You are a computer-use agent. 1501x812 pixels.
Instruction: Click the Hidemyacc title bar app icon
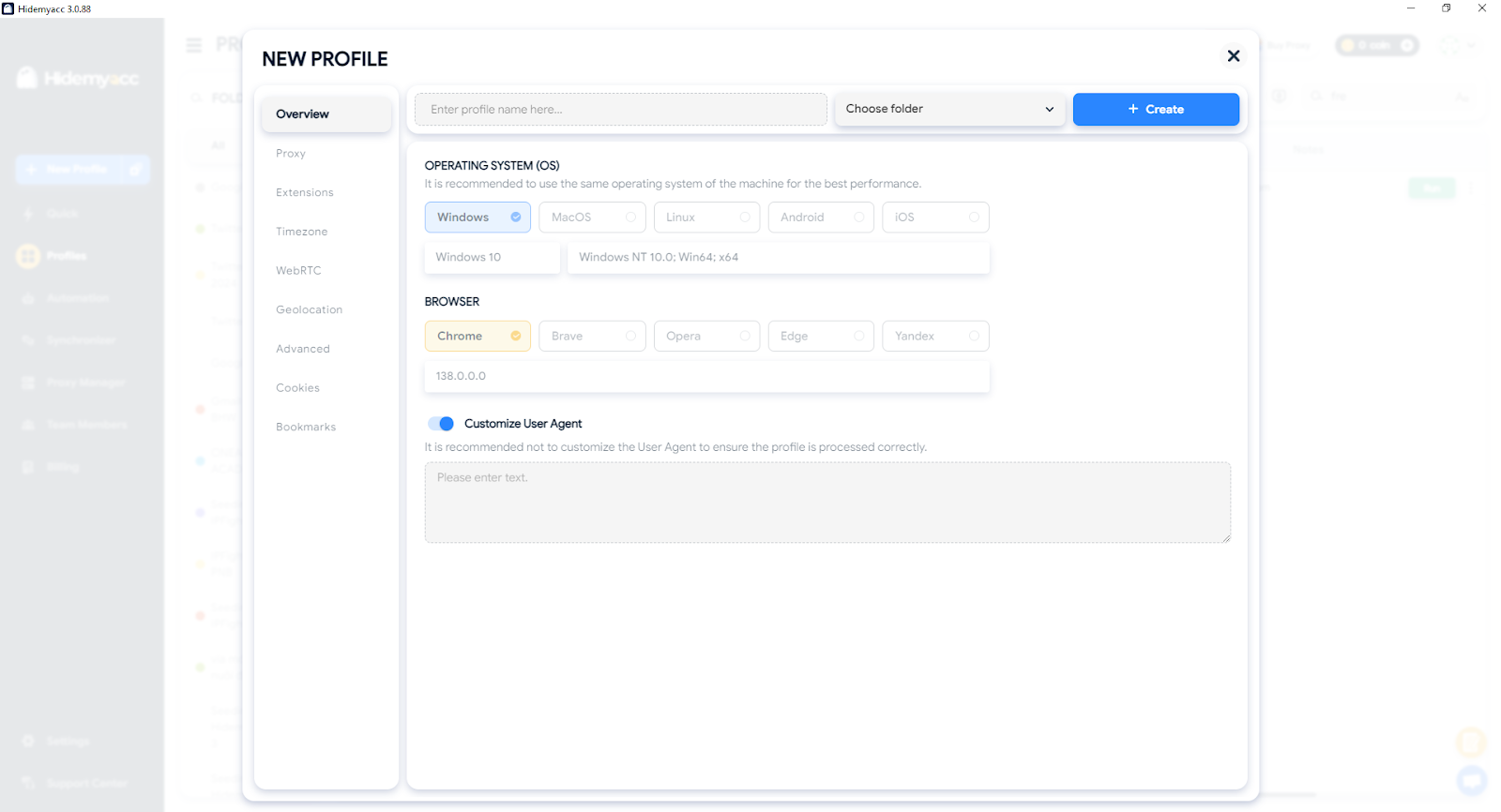click(8, 8)
